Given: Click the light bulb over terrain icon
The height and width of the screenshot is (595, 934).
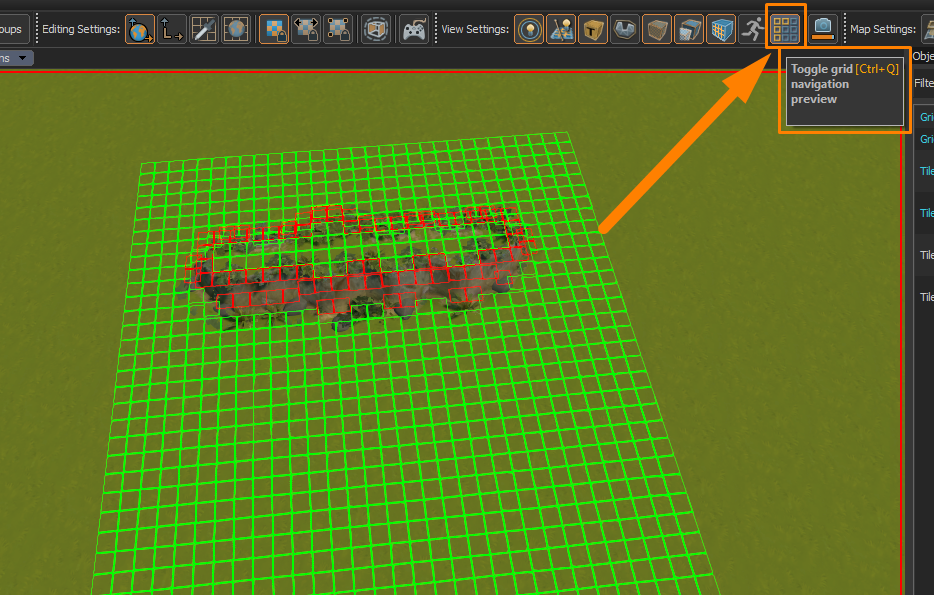Looking at the screenshot, I should tap(561, 30).
